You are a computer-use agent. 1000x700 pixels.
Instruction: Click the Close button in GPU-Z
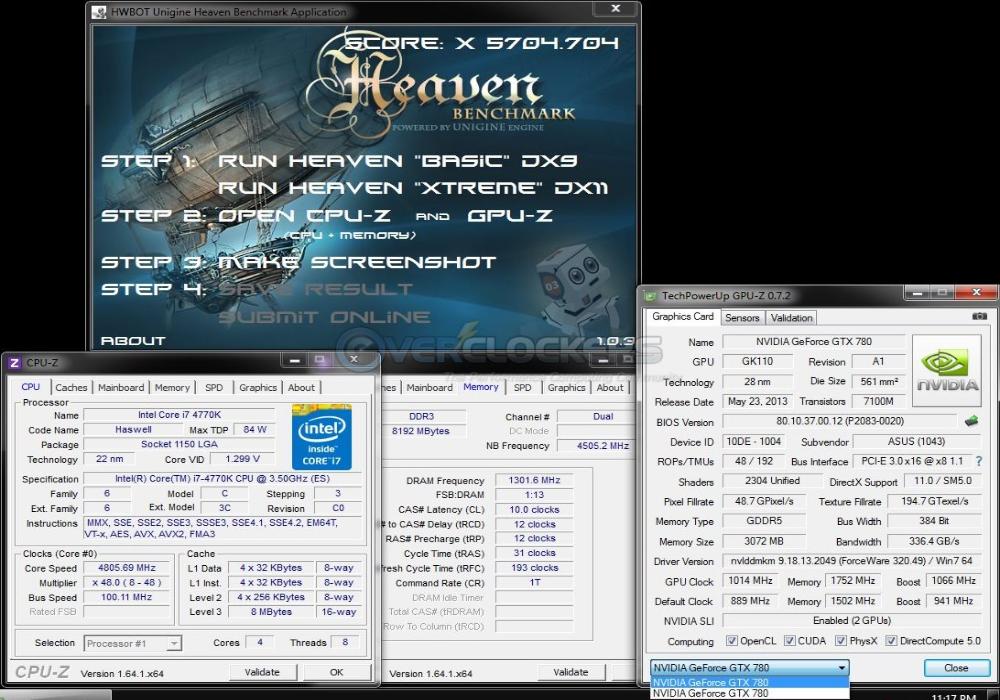point(956,667)
